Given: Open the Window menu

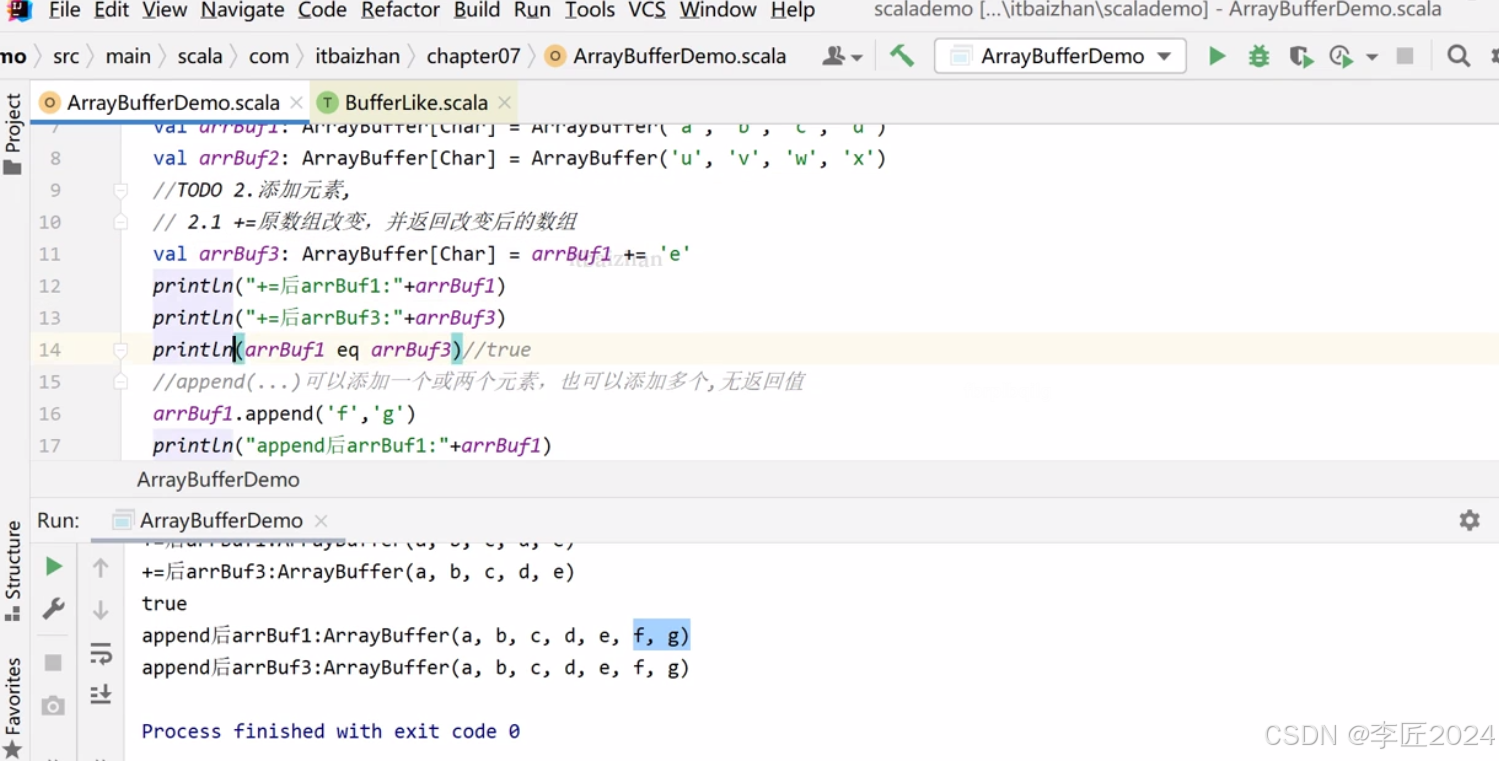Looking at the screenshot, I should click(718, 10).
